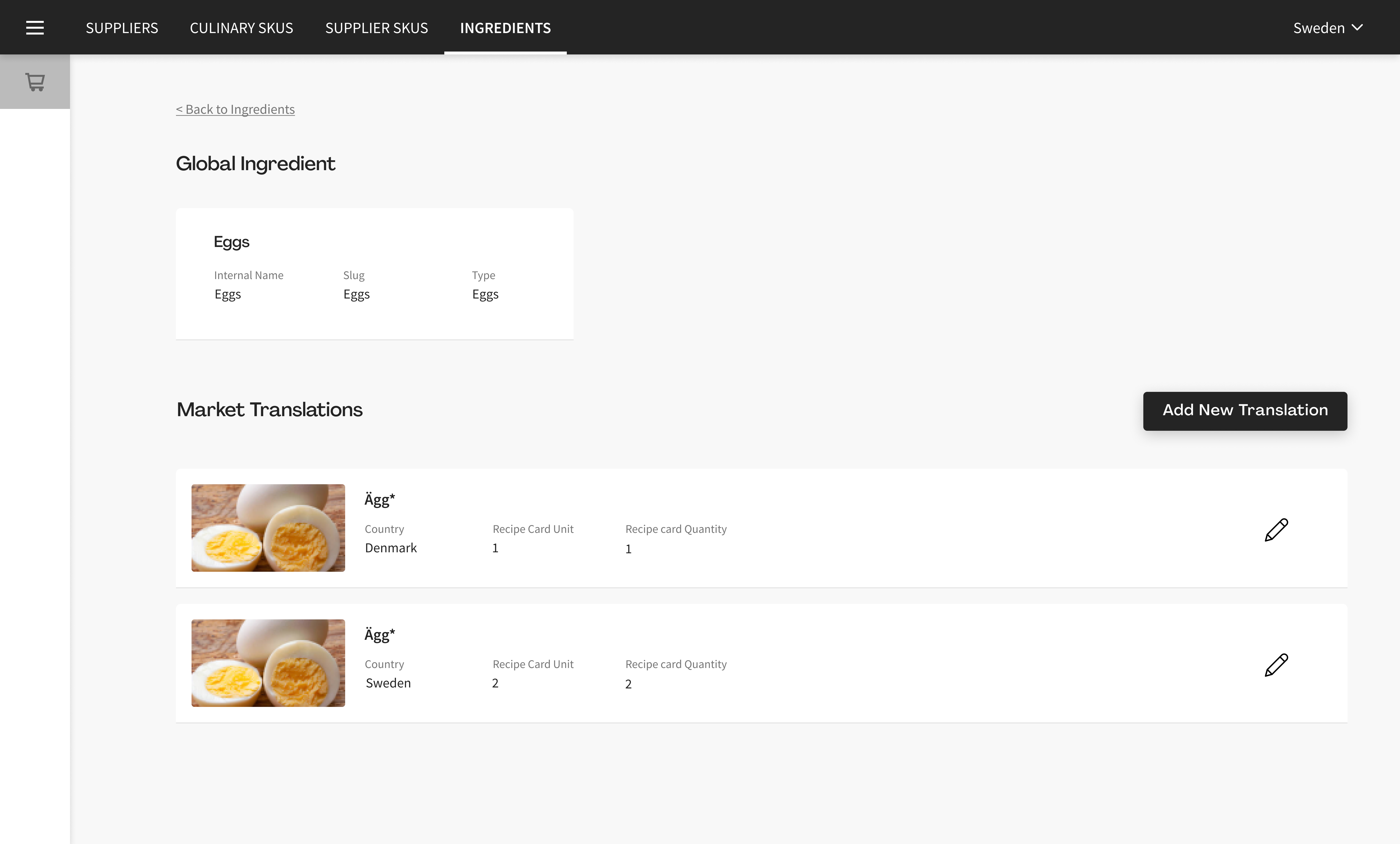Click the Sweden country value in row
The width and height of the screenshot is (1400, 844).
point(388,683)
